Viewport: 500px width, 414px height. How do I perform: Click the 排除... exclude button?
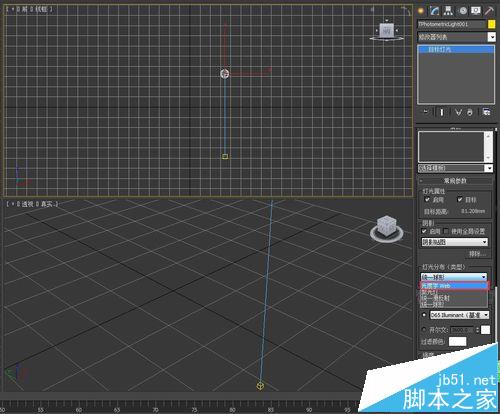click(x=477, y=254)
